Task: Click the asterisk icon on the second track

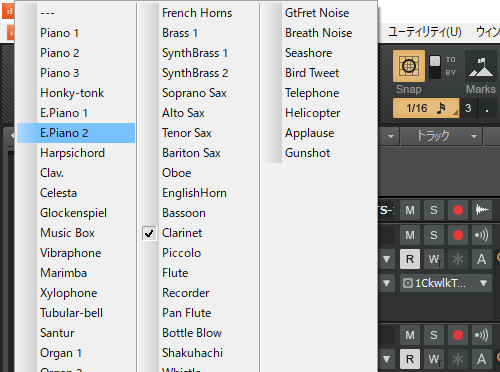Action: (x=458, y=259)
